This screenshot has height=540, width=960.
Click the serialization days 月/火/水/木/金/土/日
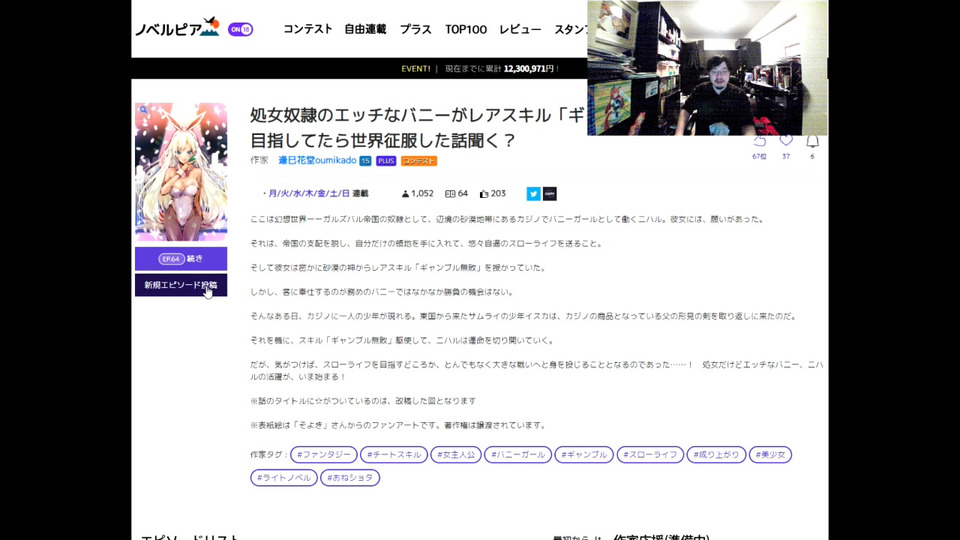[x=309, y=193]
